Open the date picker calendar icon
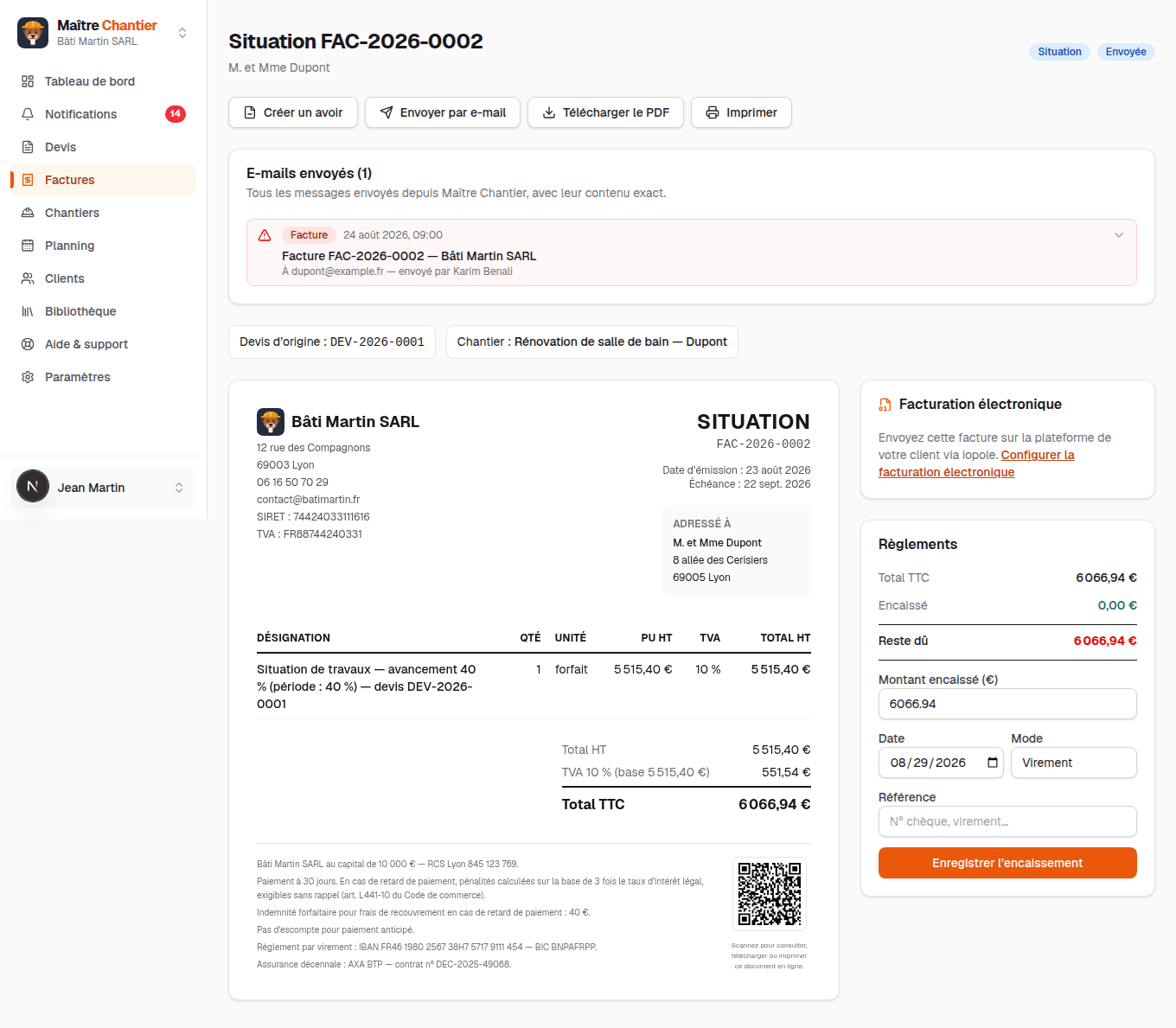 pos(993,763)
